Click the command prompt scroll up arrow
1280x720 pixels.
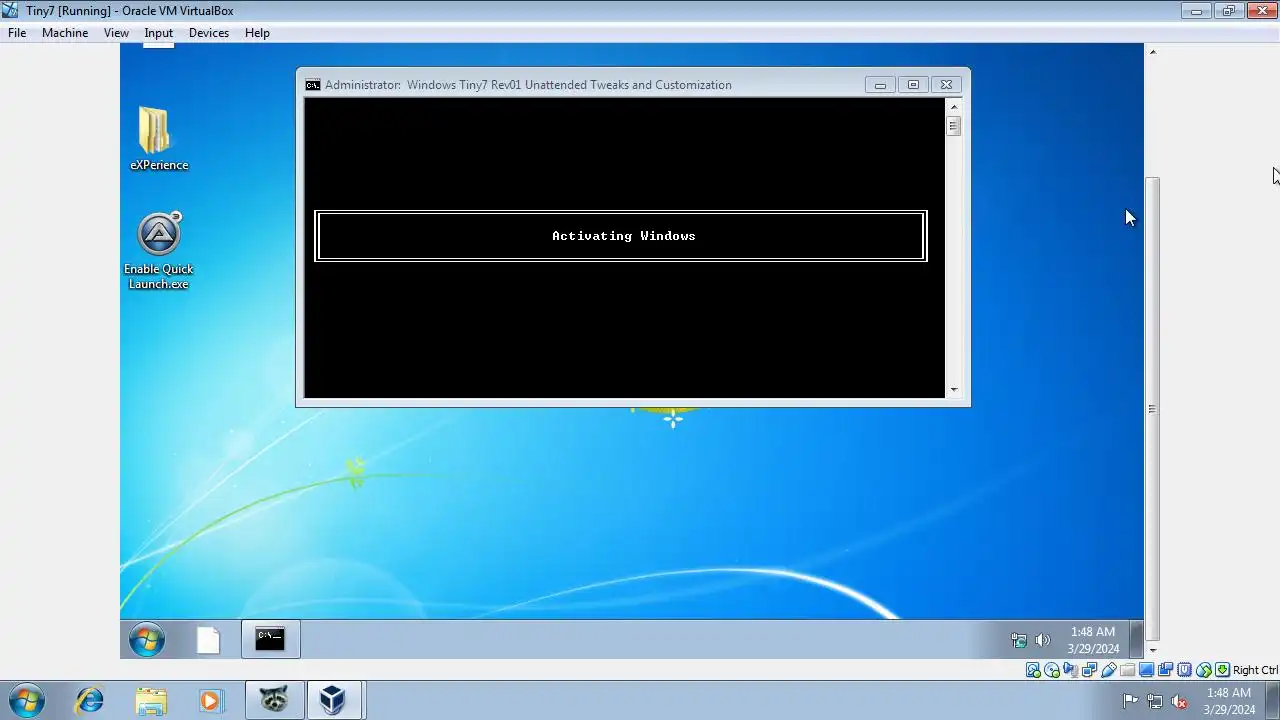954,107
